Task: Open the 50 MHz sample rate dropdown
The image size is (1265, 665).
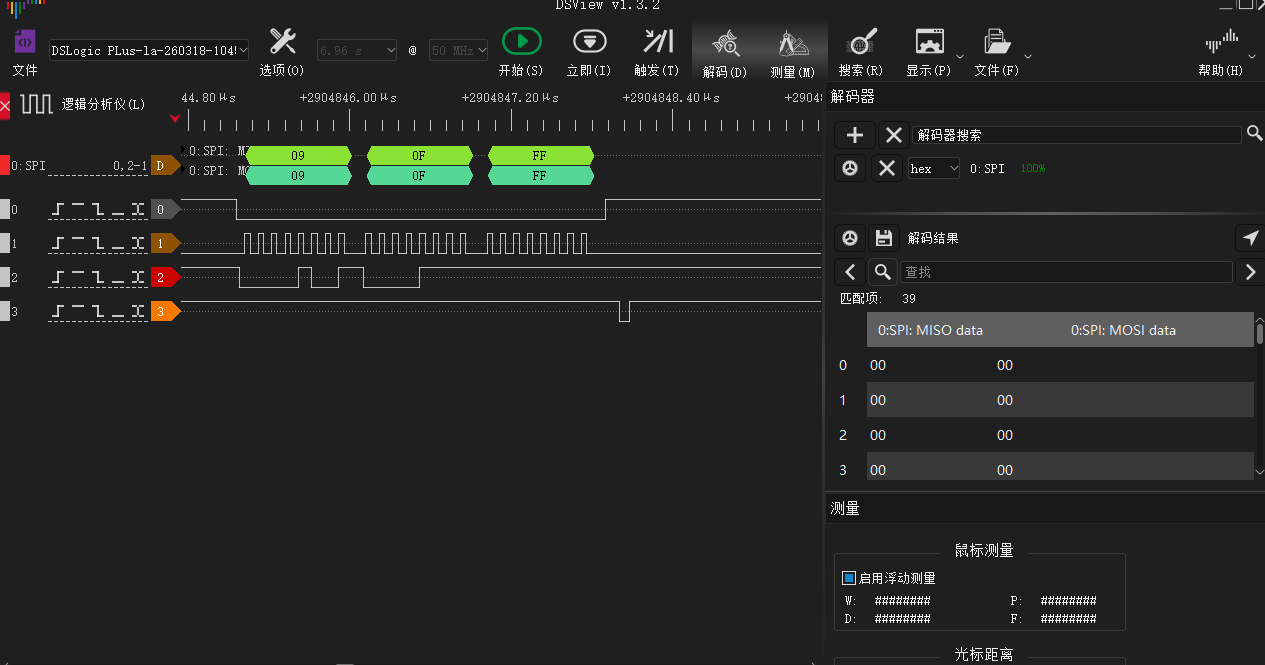Action: pyautogui.click(x=458, y=50)
